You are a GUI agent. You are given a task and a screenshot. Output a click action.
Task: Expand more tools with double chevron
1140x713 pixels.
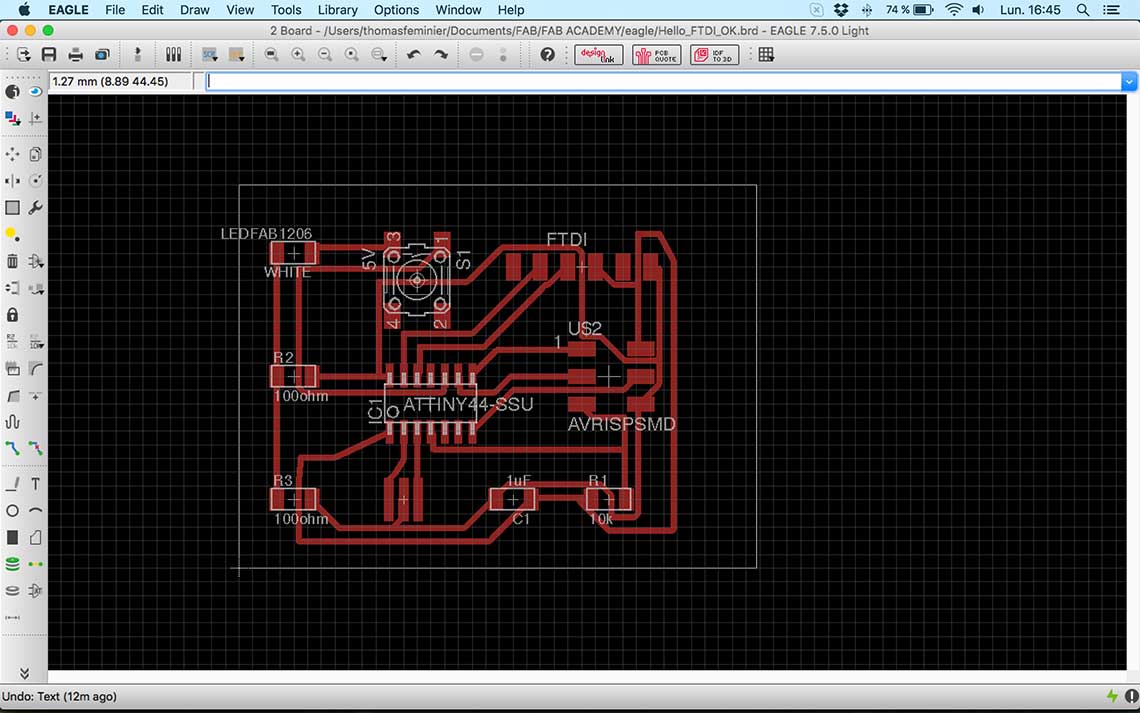24,673
